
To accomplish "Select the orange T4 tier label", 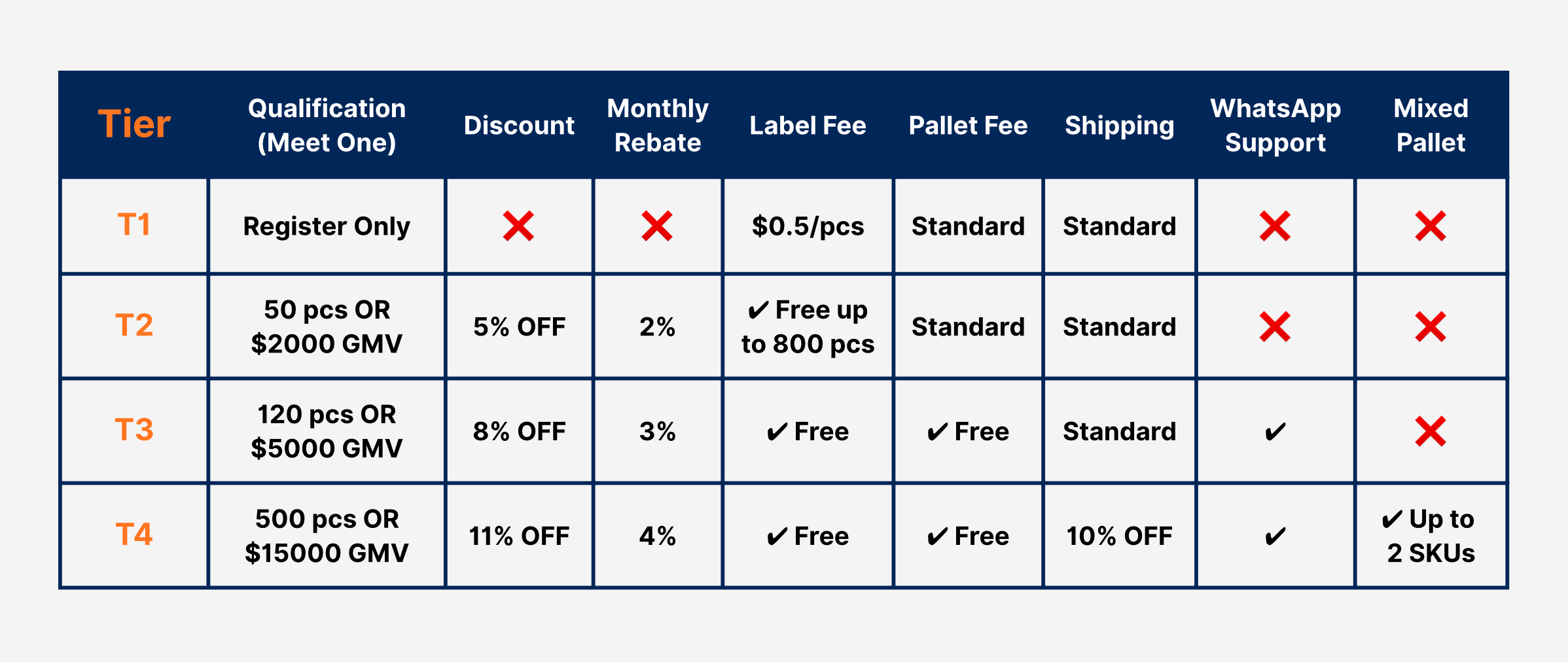I will pyautogui.click(x=134, y=535).
